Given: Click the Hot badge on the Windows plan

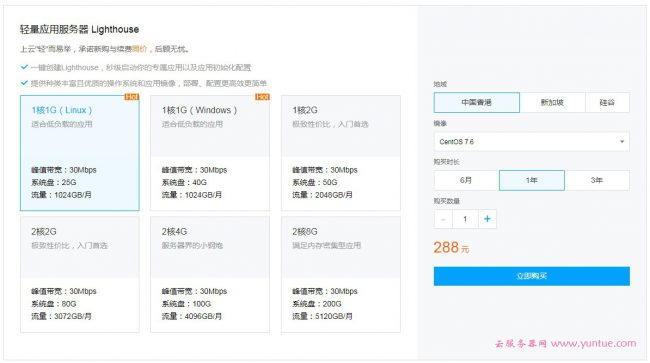Looking at the screenshot, I should pos(262,97).
